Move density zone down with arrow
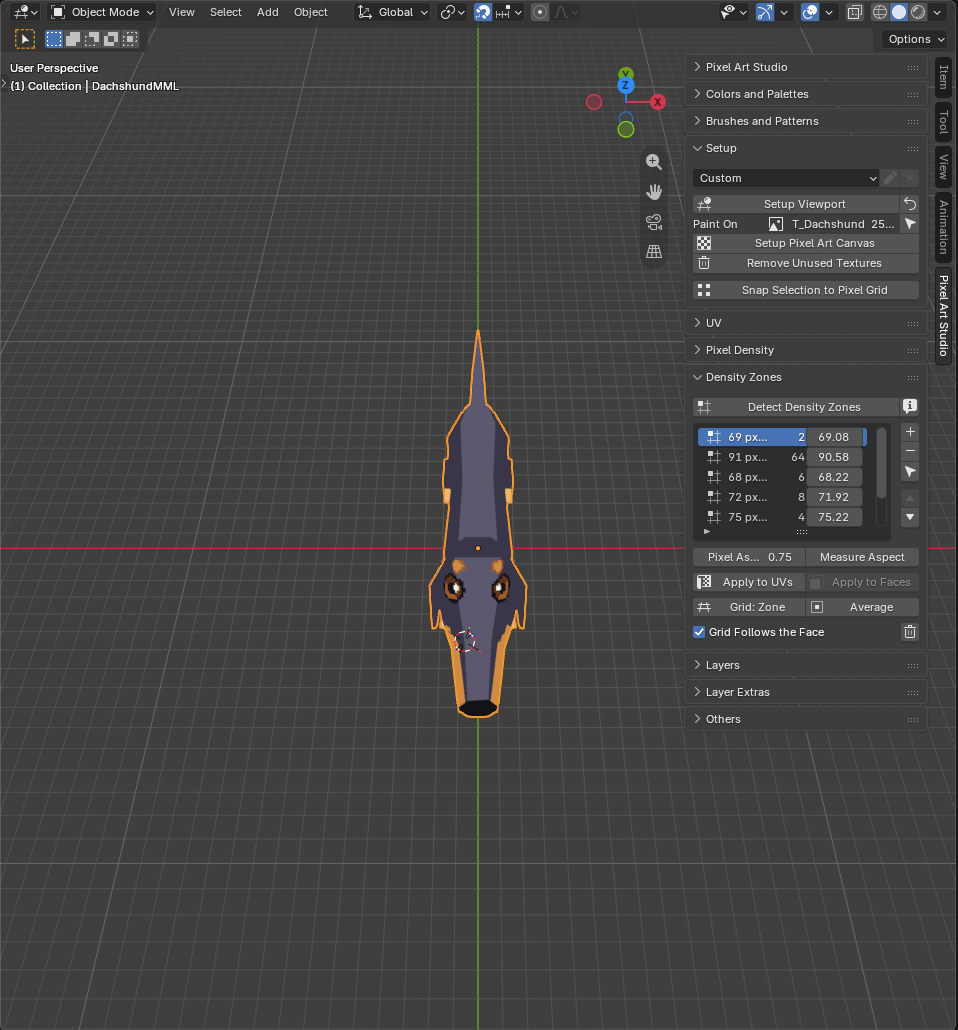This screenshot has height=1030, width=958. click(x=910, y=517)
